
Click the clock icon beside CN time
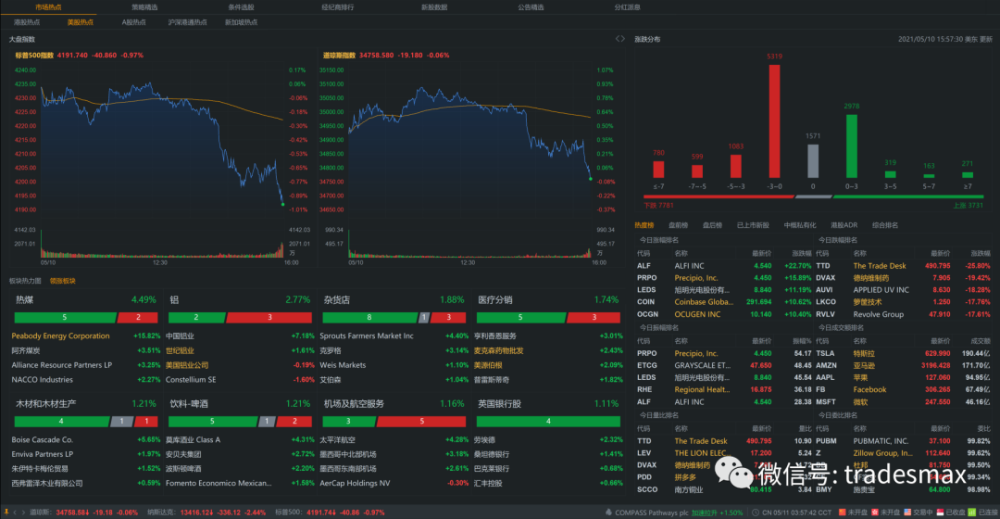754,512
